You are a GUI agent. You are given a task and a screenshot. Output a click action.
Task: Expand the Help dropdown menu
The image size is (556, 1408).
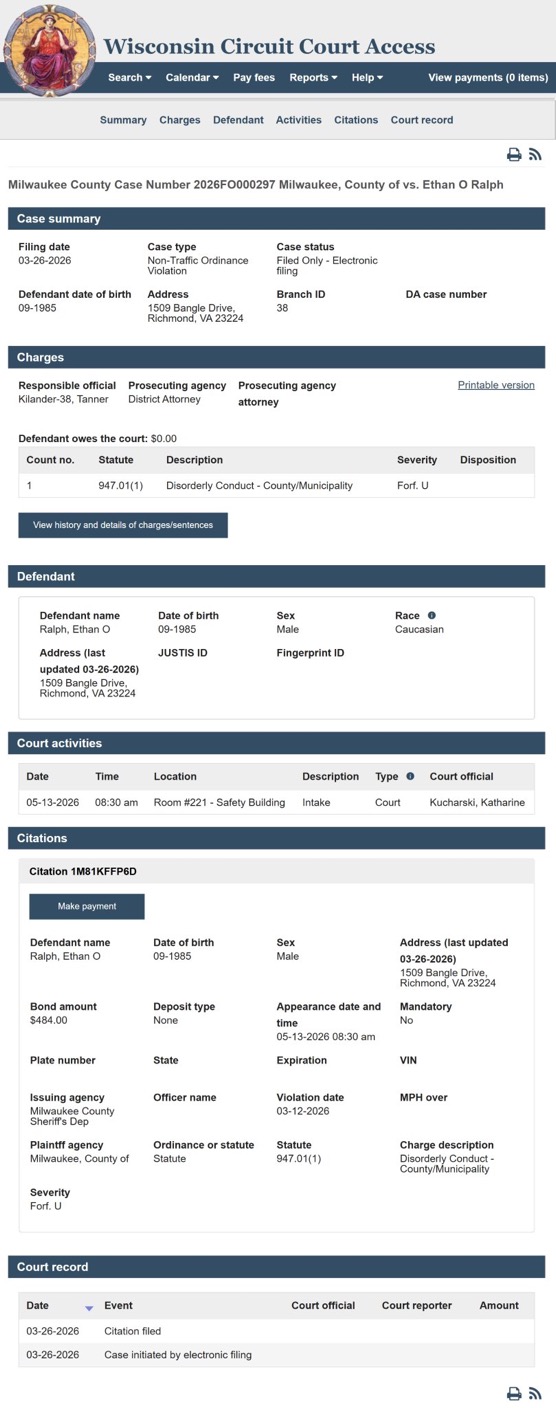point(367,77)
